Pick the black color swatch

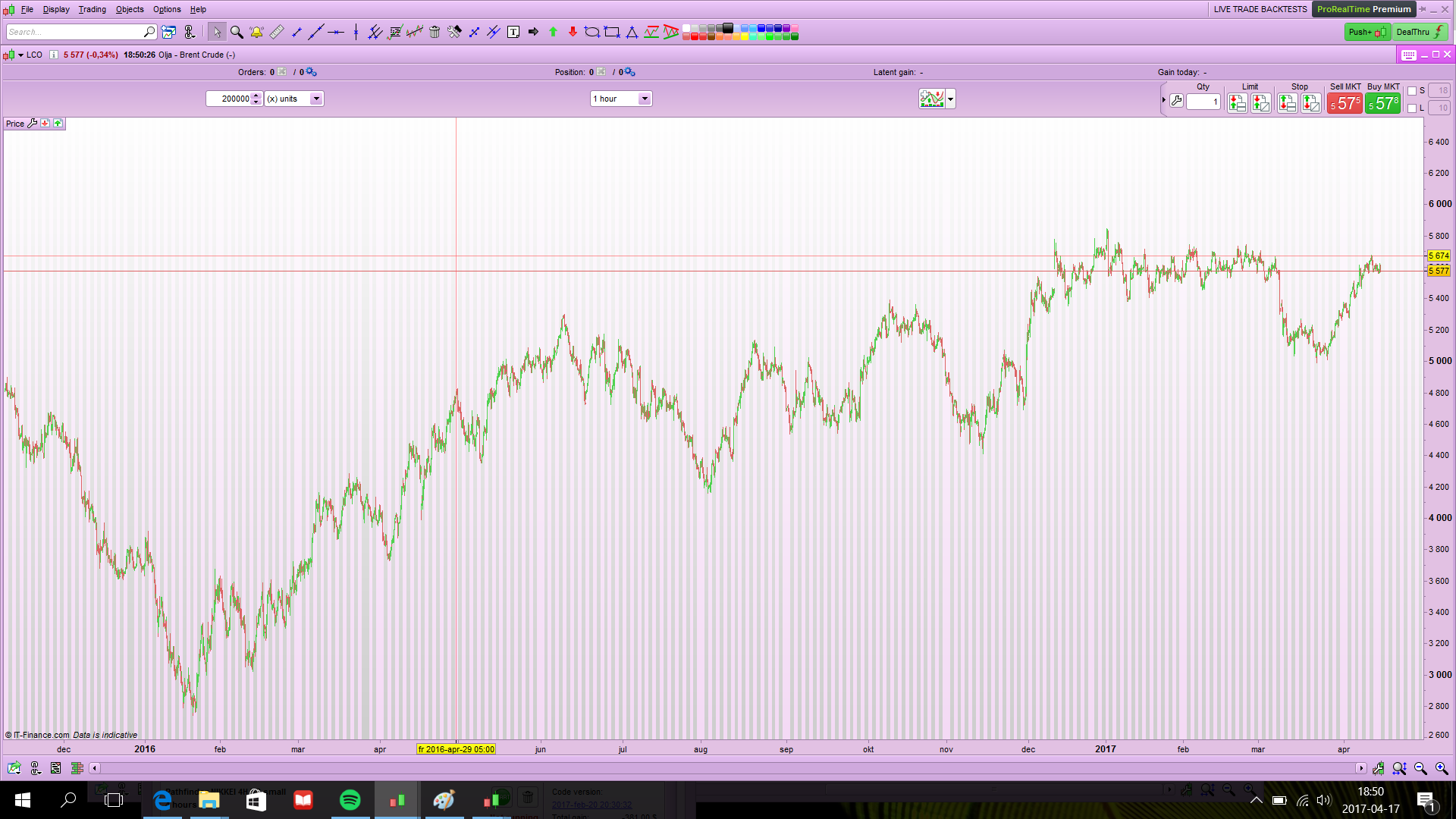[728, 28]
